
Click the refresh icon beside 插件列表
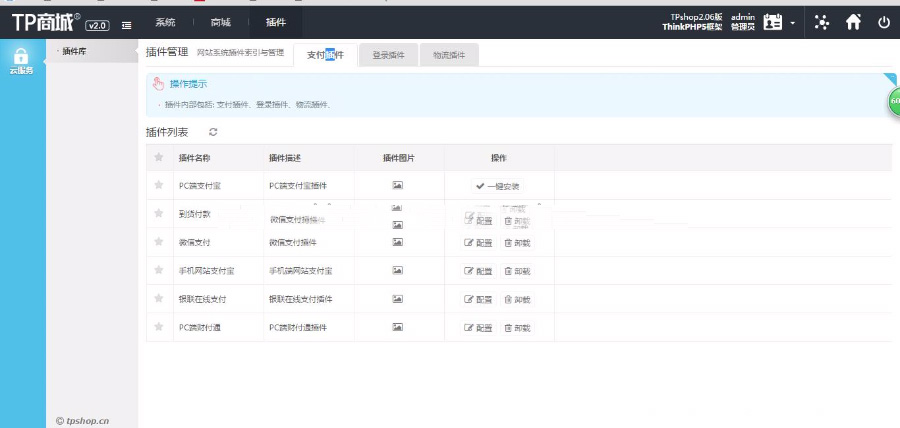[213, 132]
